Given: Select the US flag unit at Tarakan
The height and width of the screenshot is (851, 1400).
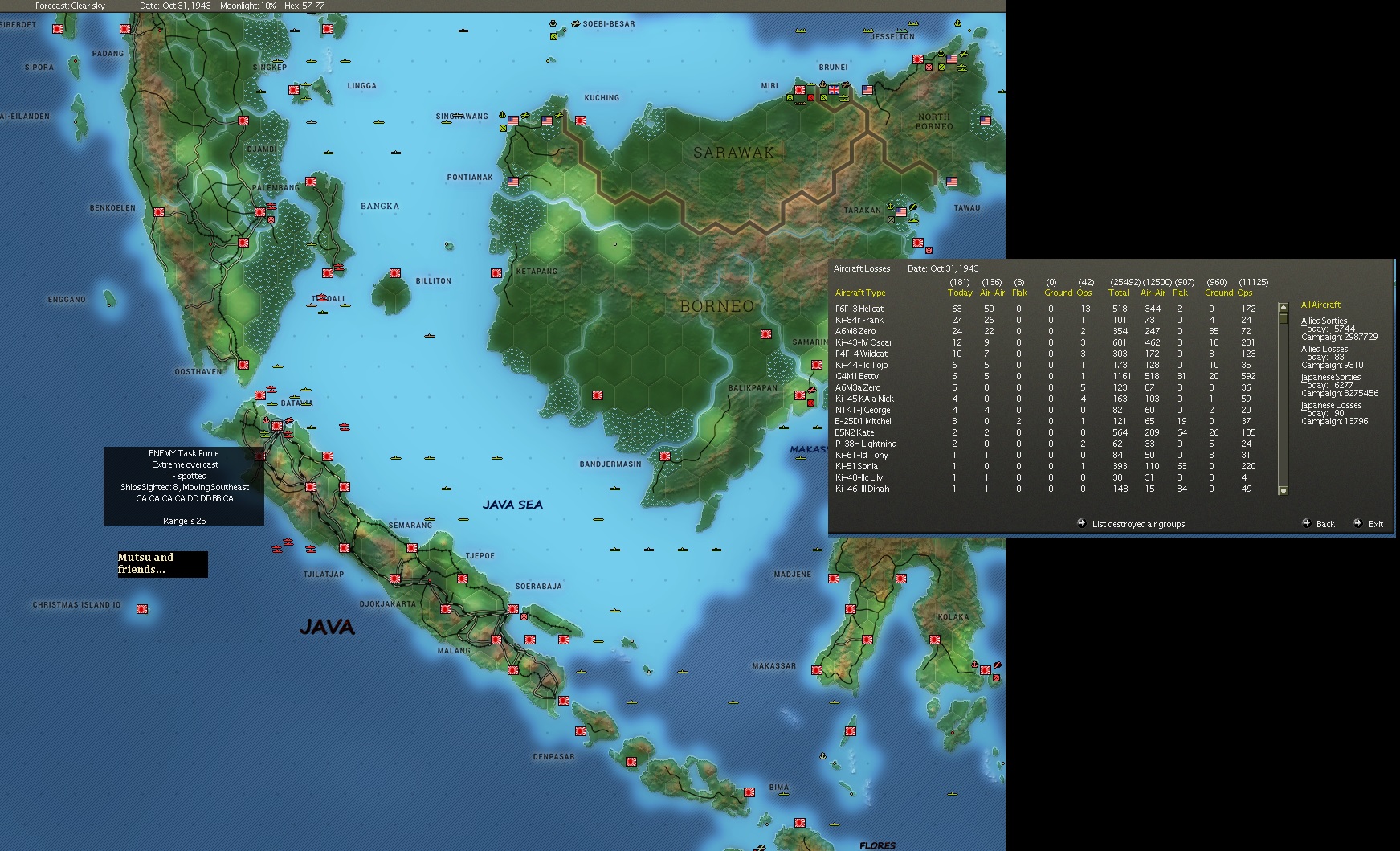Looking at the screenshot, I should (x=901, y=213).
